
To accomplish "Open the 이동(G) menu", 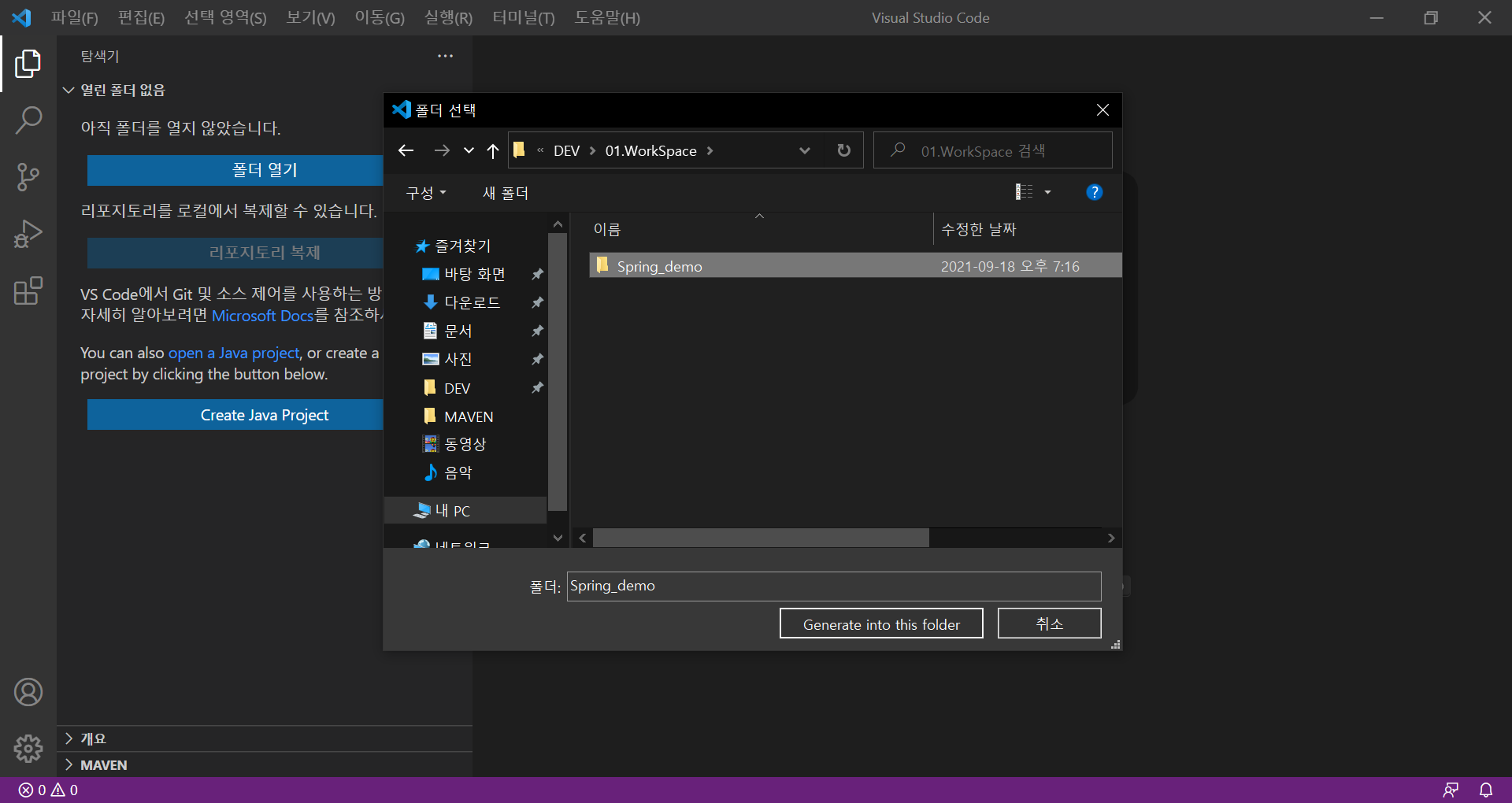I will click(380, 17).
